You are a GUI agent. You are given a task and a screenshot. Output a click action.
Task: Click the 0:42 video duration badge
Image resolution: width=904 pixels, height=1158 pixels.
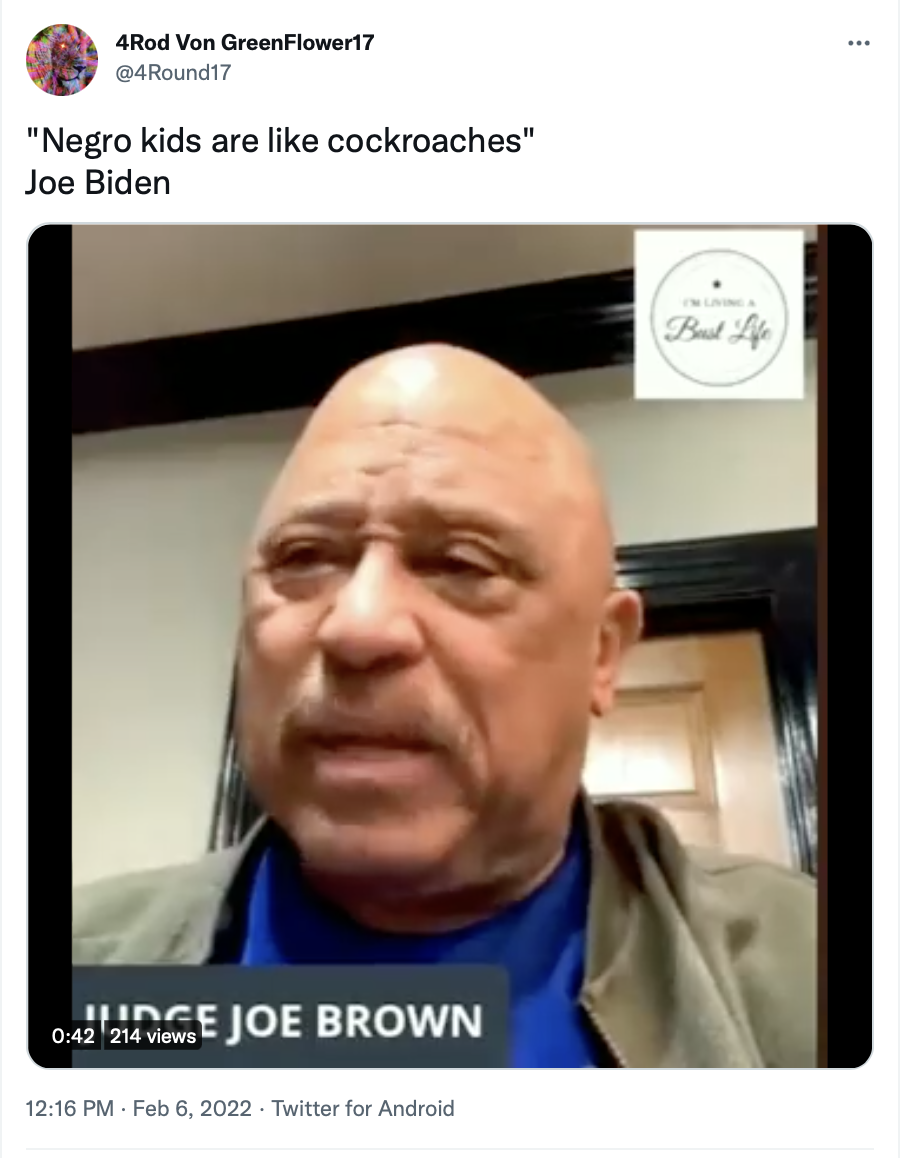pos(72,1035)
